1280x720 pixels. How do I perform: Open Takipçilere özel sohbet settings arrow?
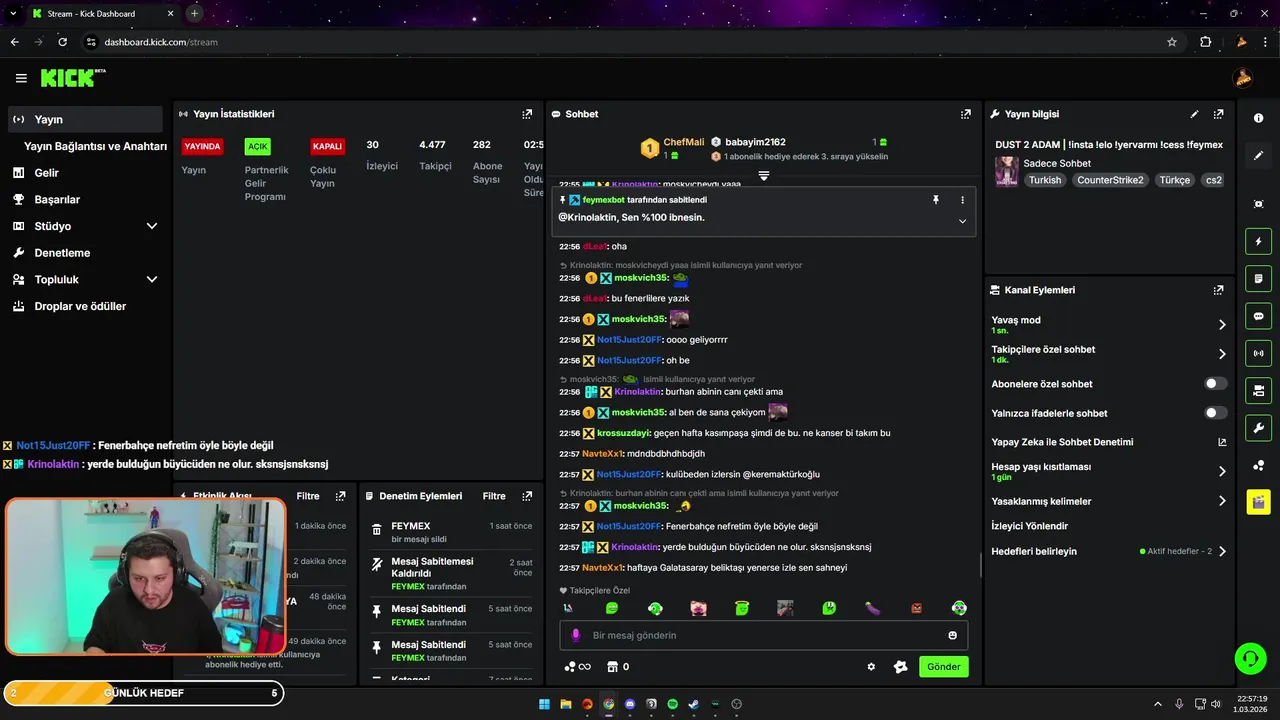pos(1221,354)
